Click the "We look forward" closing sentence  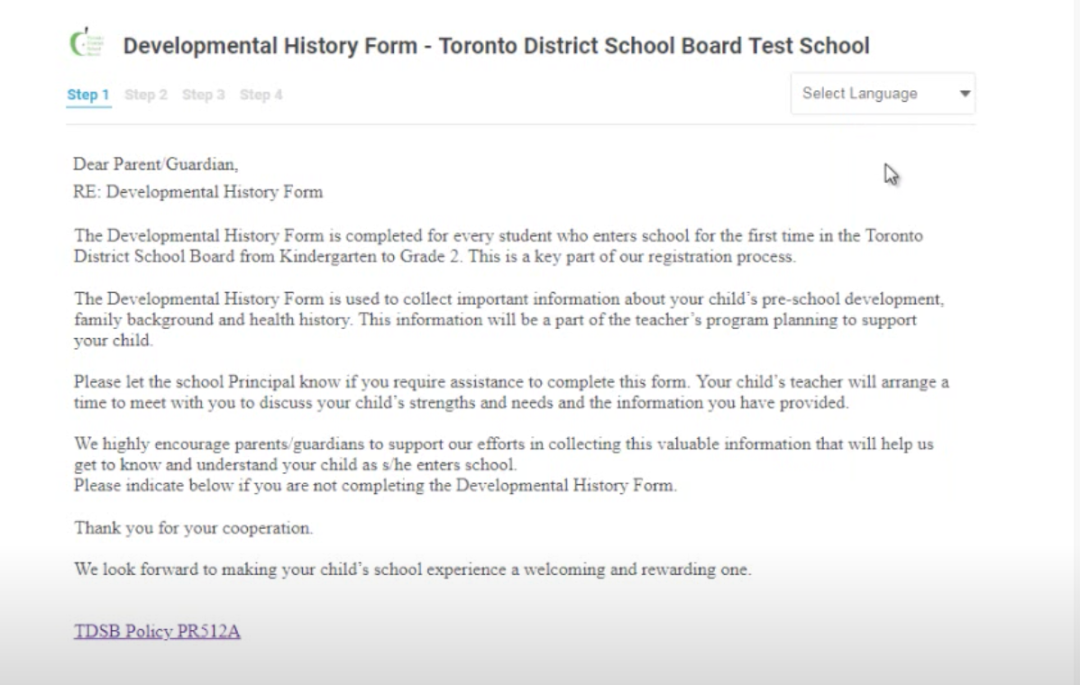pos(412,570)
